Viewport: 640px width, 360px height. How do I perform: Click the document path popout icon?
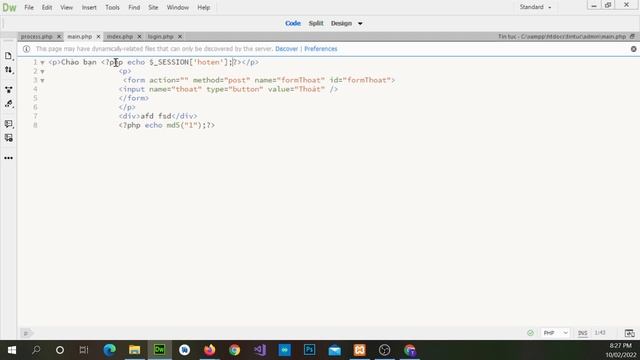point(632,36)
